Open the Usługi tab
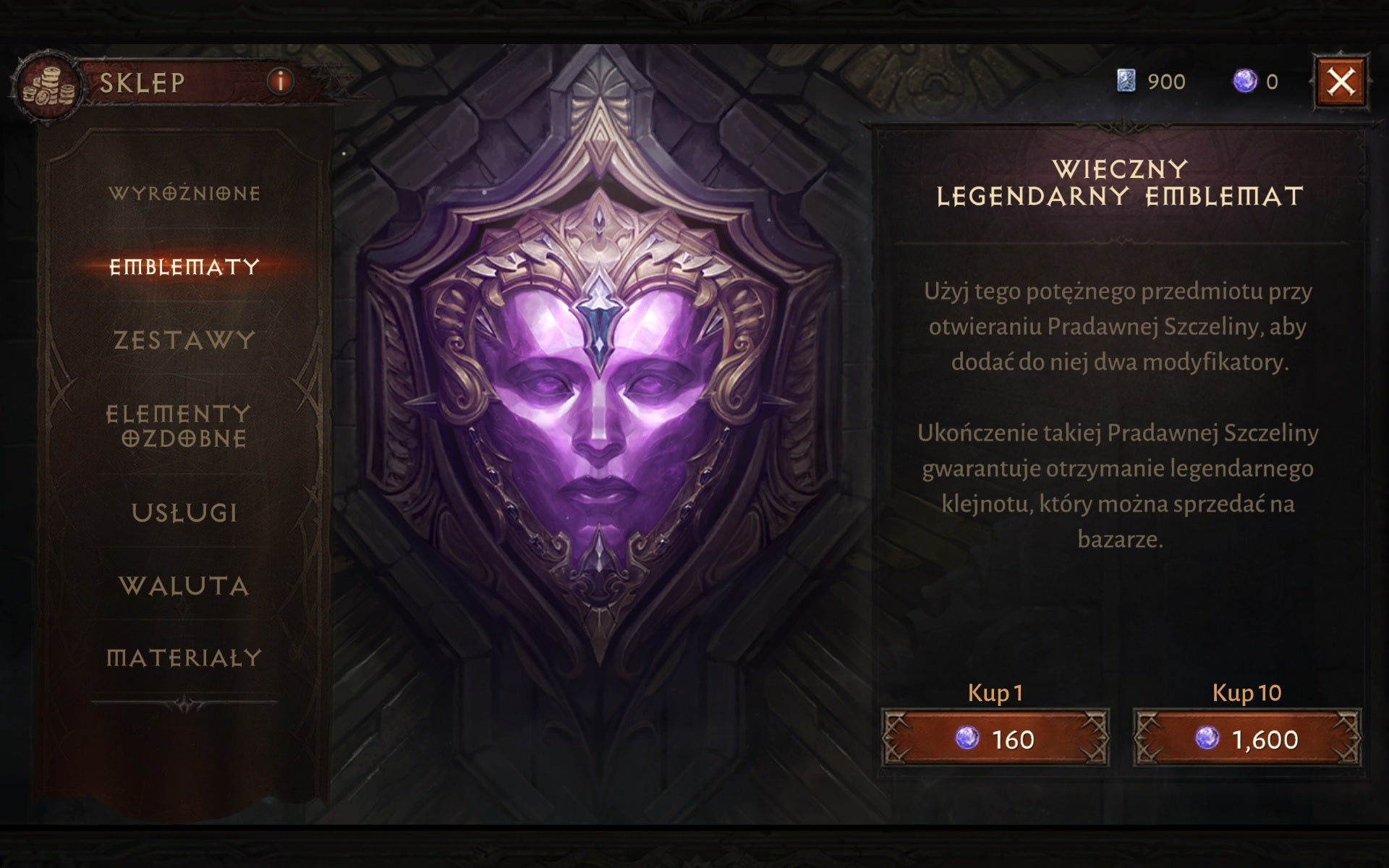The image size is (1389, 868). 184,513
